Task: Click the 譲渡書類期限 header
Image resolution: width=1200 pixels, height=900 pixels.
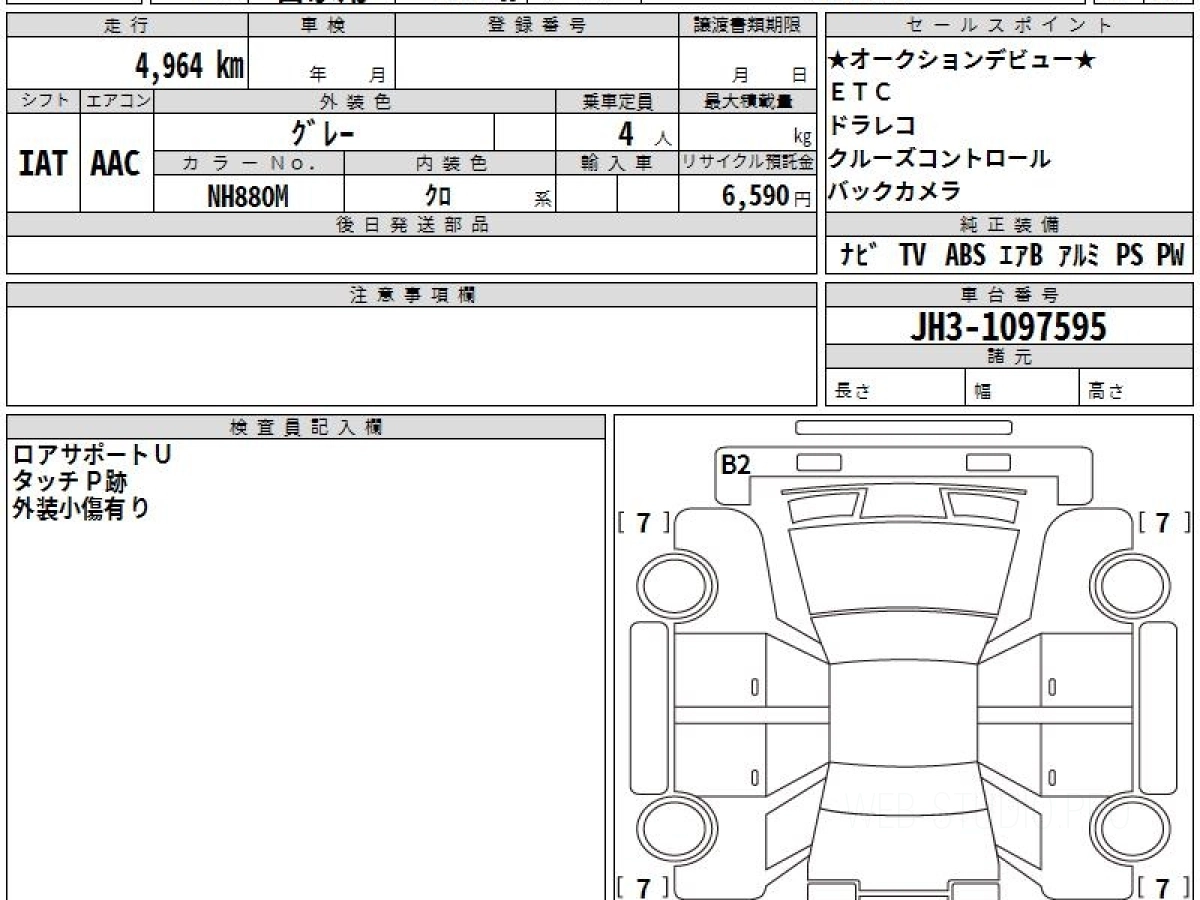Action: click(x=748, y=26)
